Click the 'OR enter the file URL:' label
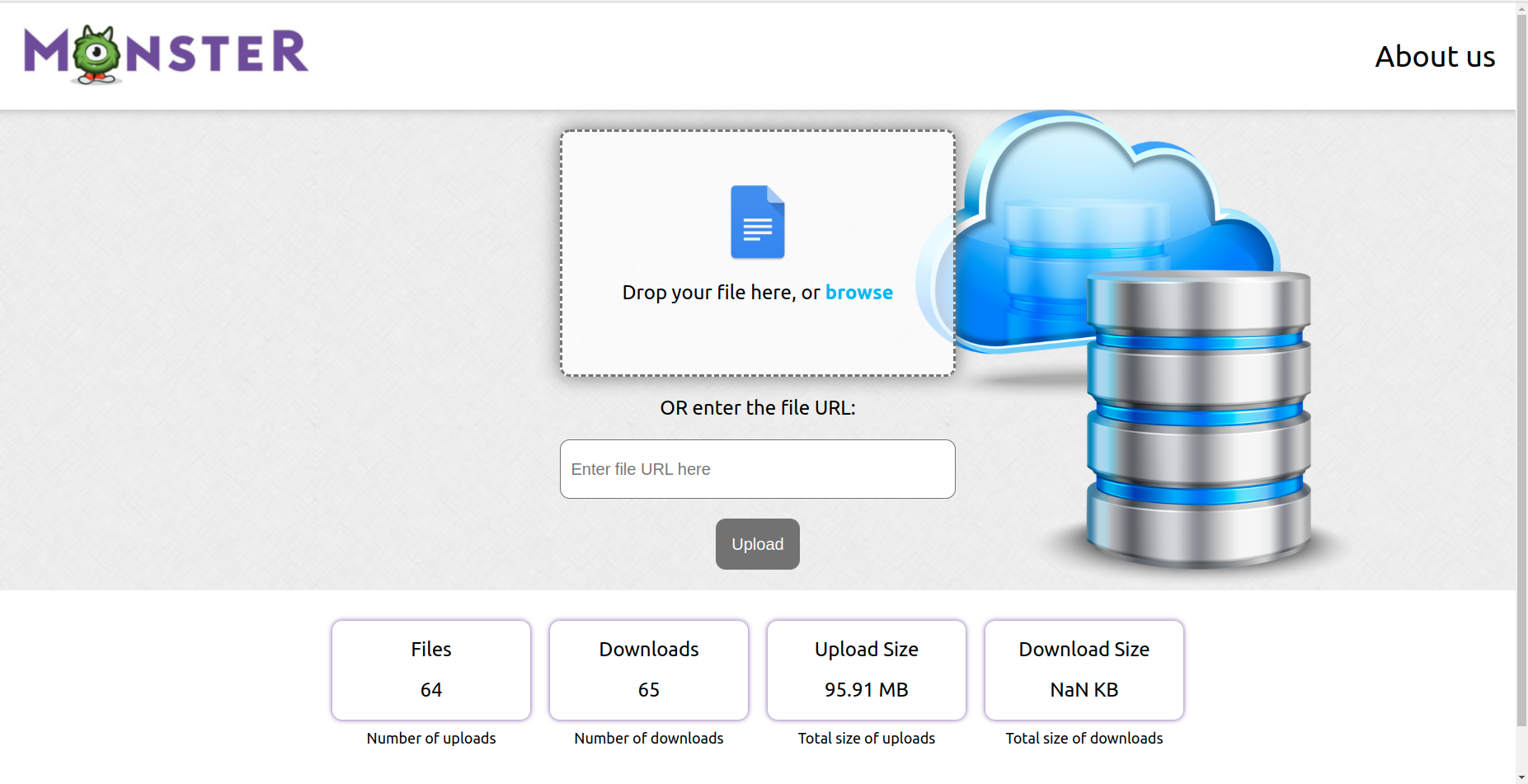Screen dimensions: 1528x784 [758, 408]
